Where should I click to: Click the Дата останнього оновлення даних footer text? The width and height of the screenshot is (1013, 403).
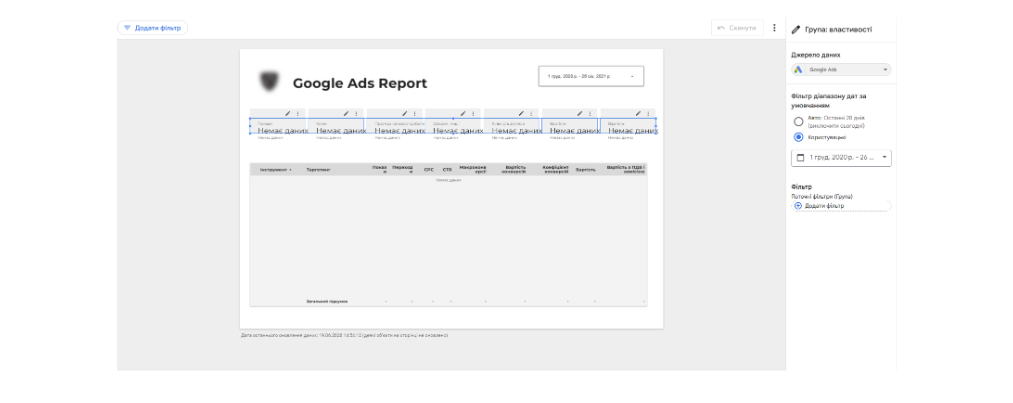click(x=344, y=336)
